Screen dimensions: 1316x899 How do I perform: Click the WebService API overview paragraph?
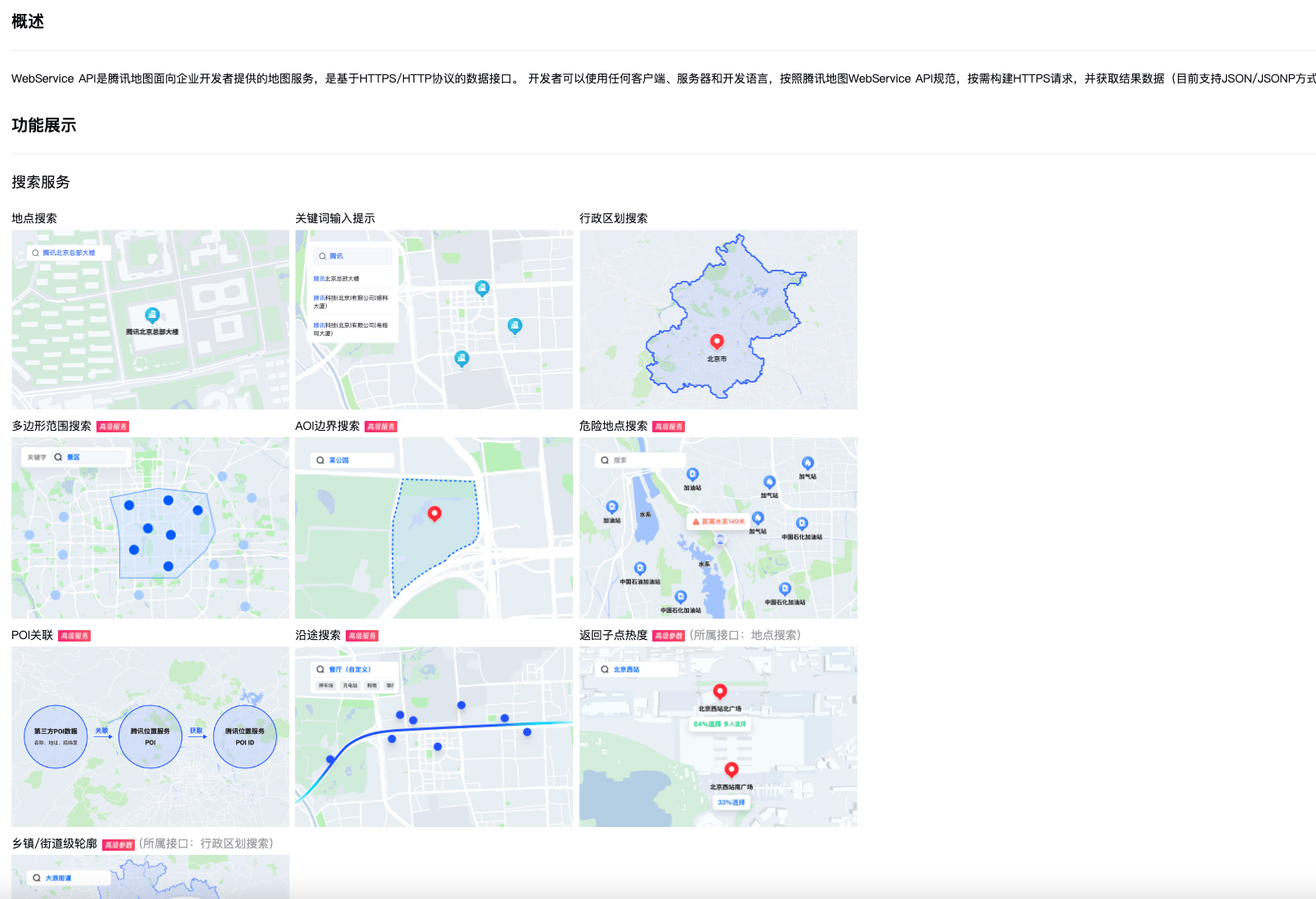[664, 78]
